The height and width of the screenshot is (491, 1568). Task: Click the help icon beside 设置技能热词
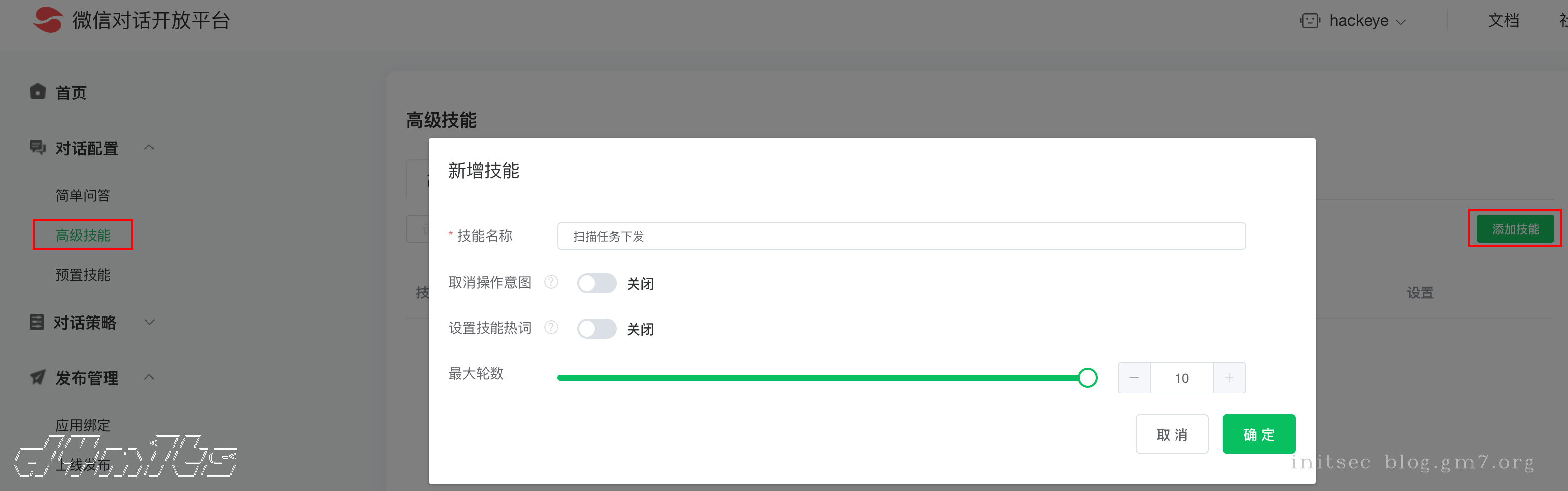click(551, 328)
